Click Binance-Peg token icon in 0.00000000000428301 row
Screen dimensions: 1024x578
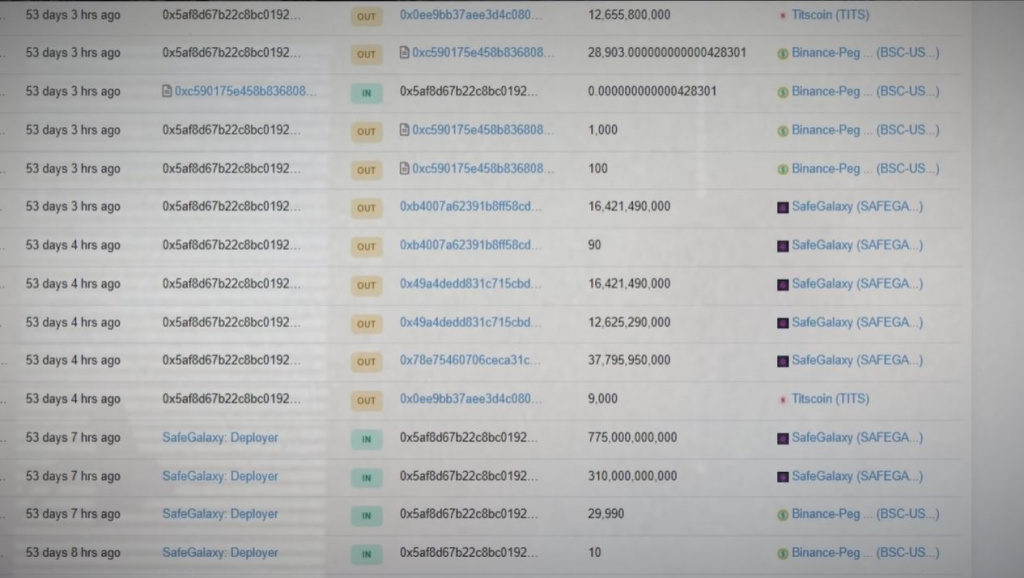(782, 92)
